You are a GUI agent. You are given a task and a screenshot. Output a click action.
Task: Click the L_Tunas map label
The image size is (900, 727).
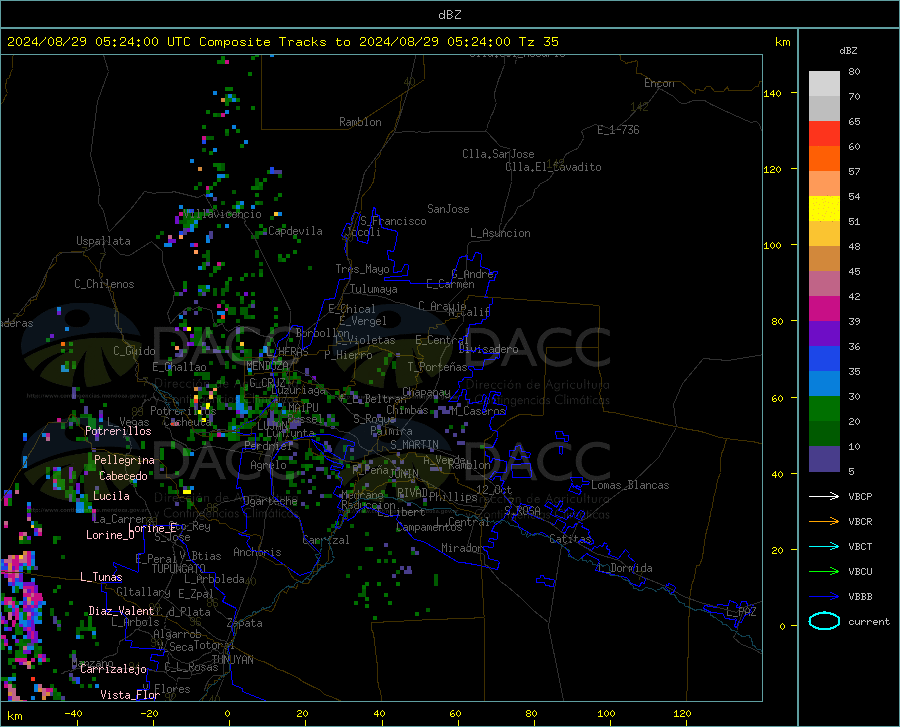(101, 577)
